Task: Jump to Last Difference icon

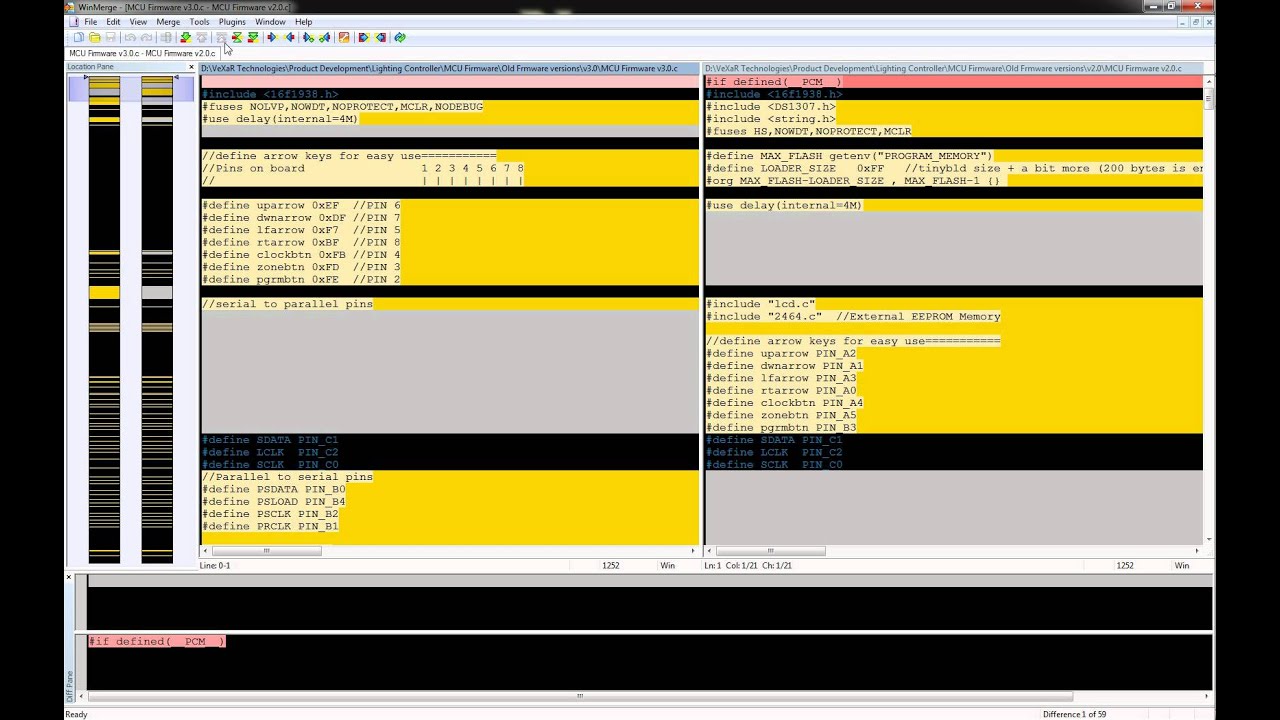Action: (253, 37)
